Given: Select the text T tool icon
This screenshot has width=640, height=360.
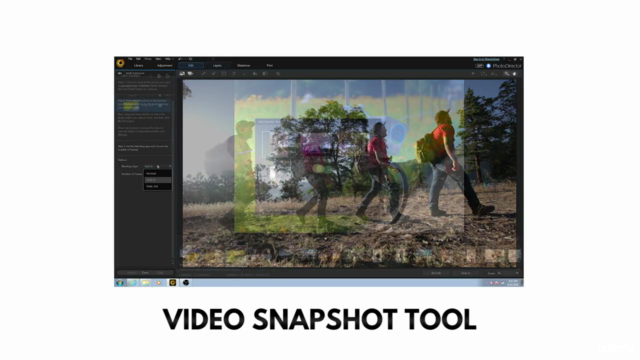Looking at the screenshot, I should (234, 74).
